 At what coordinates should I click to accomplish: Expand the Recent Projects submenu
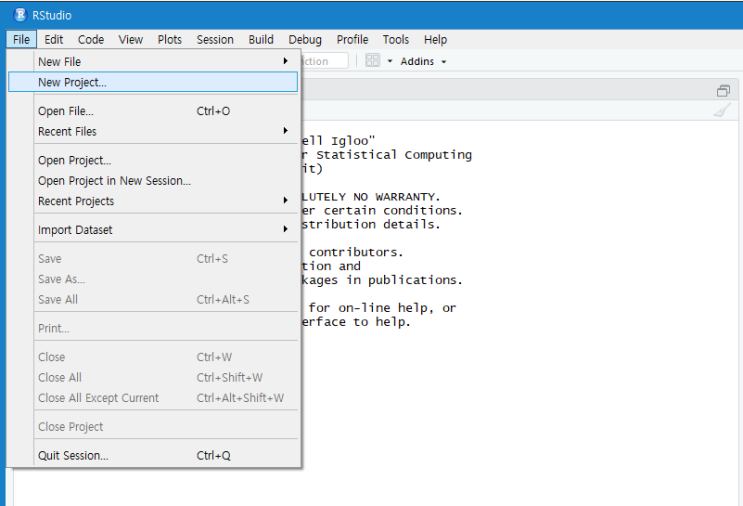pos(76,201)
